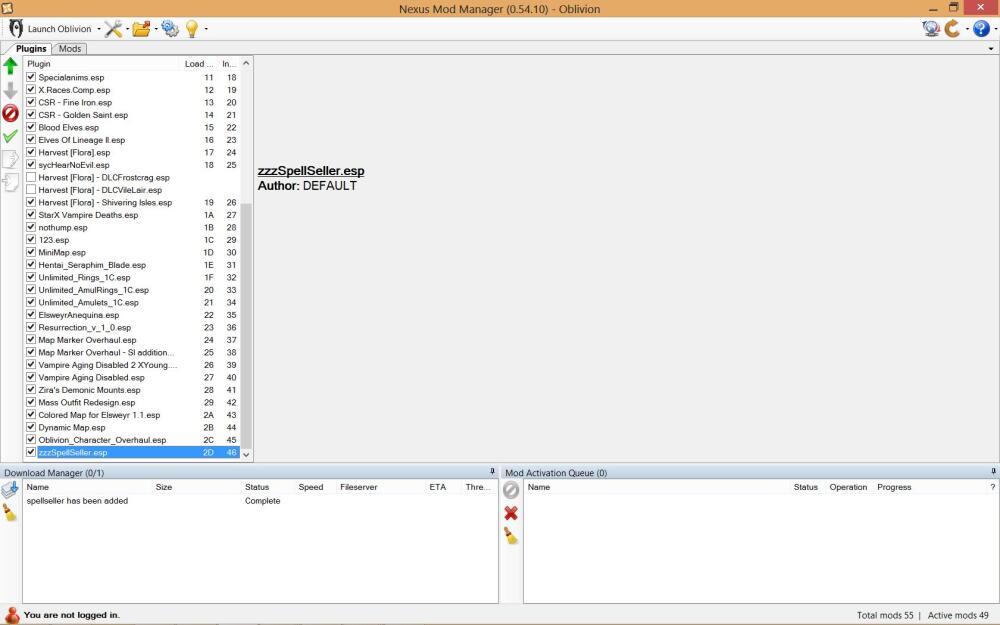Move plugin down with gray arrow
Viewport: 1000px width, 625px height.
(10, 90)
